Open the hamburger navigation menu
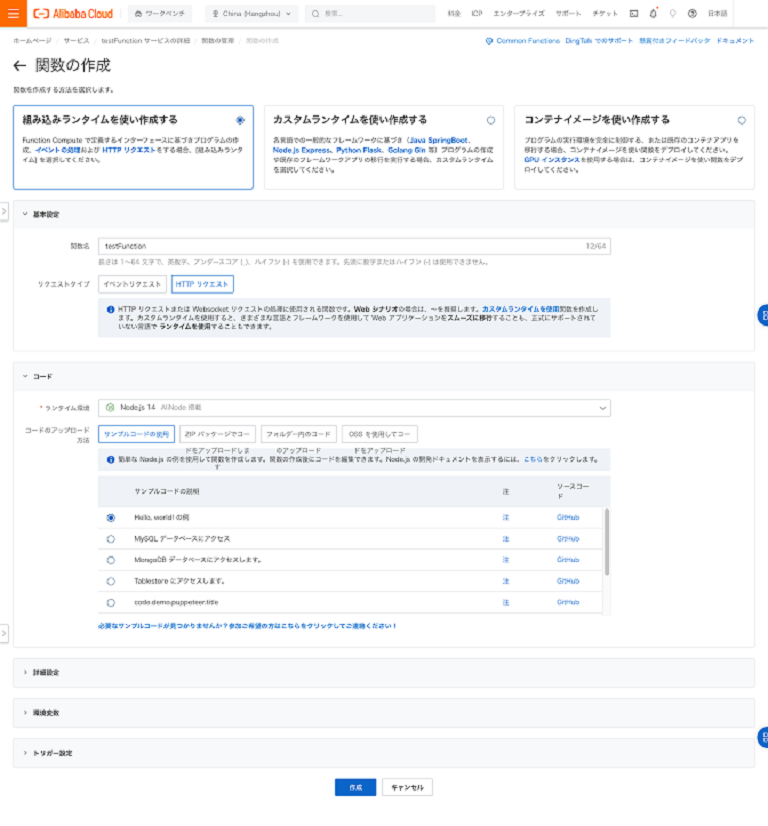The height and width of the screenshot is (826, 768). [x=13, y=14]
